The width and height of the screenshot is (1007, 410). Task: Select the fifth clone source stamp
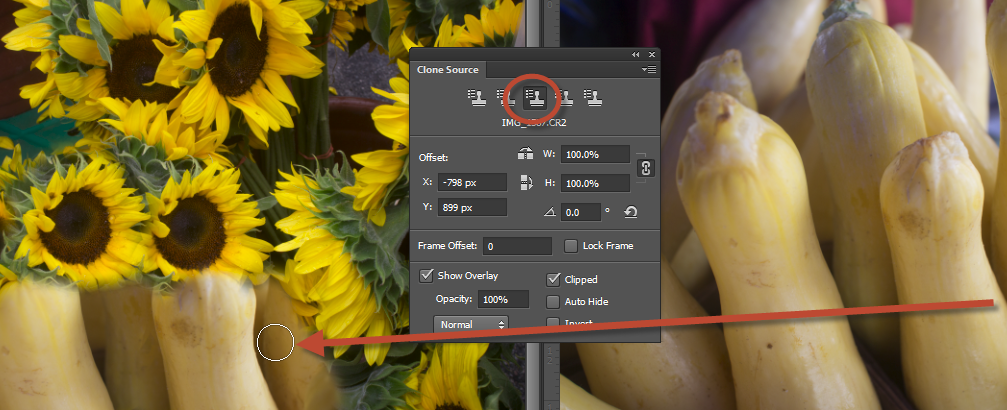coord(594,97)
